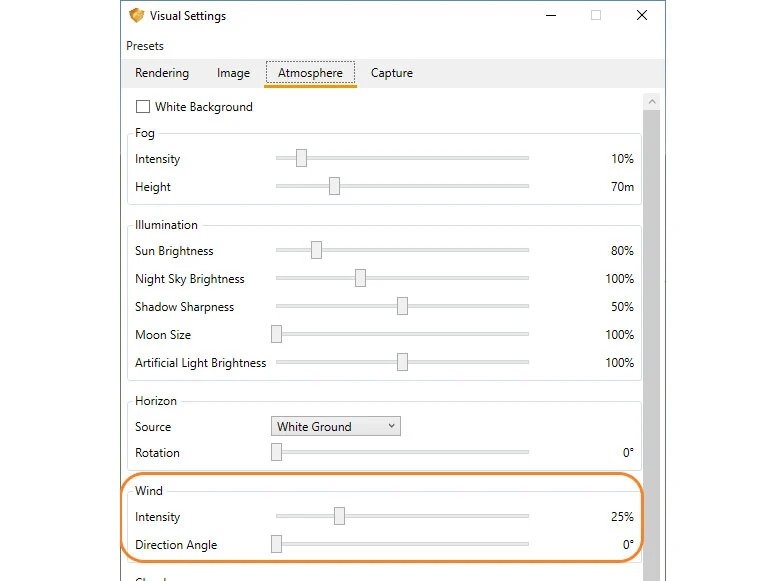The image size is (782, 581).
Task: Open the Presets menu
Action: (x=145, y=46)
